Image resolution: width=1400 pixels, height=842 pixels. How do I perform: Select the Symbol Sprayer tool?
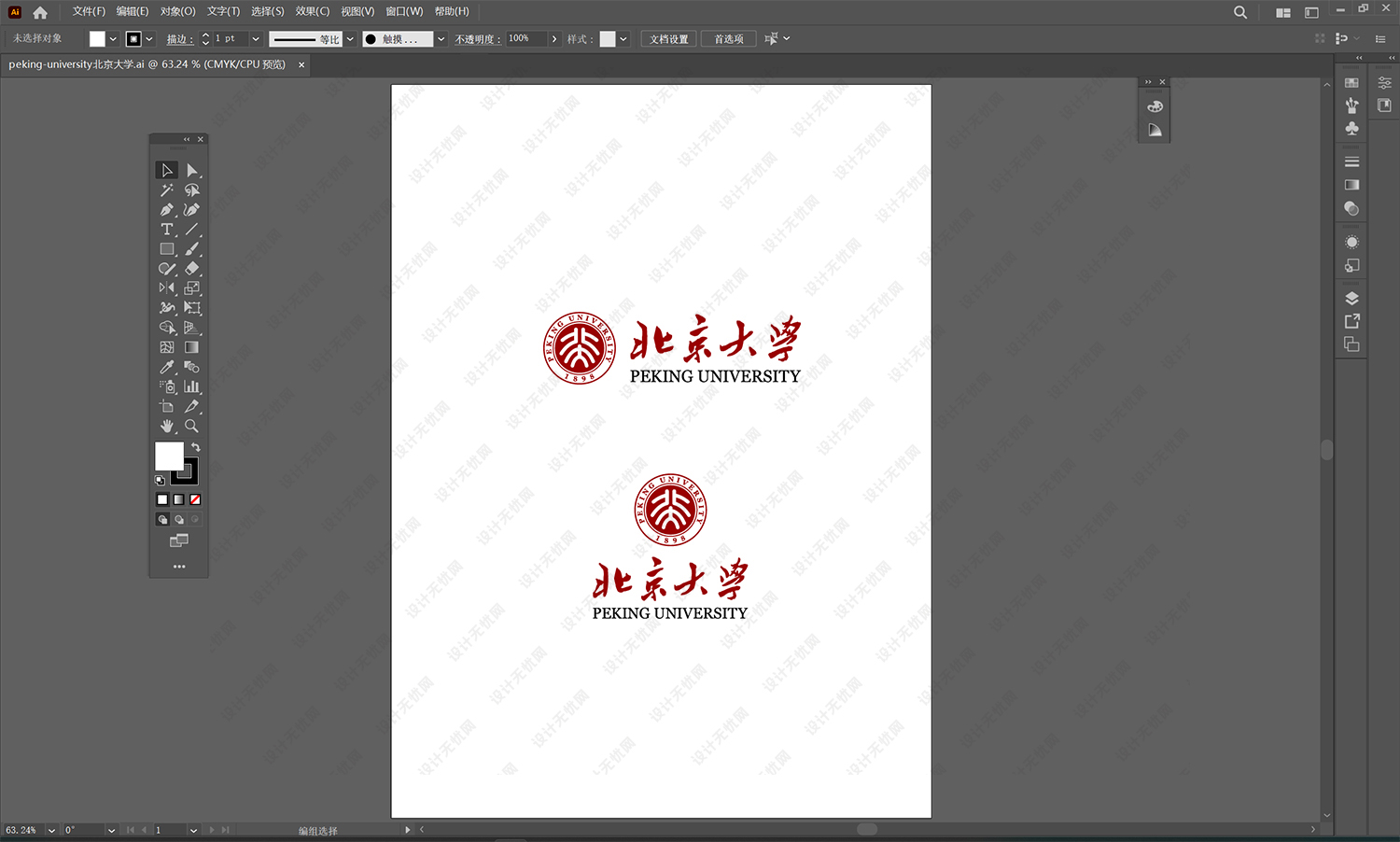coord(167,386)
